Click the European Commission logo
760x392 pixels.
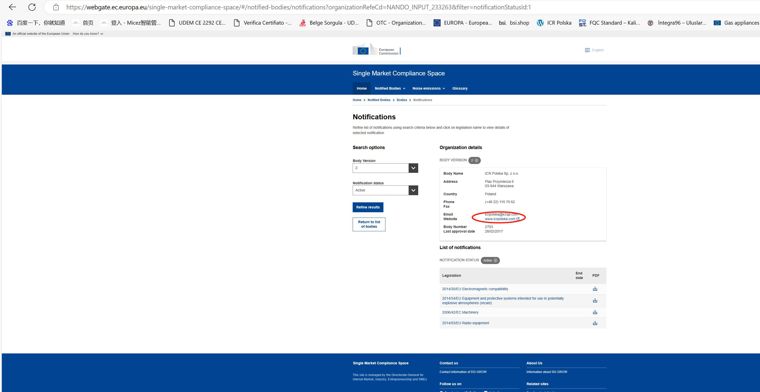[376, 50]
